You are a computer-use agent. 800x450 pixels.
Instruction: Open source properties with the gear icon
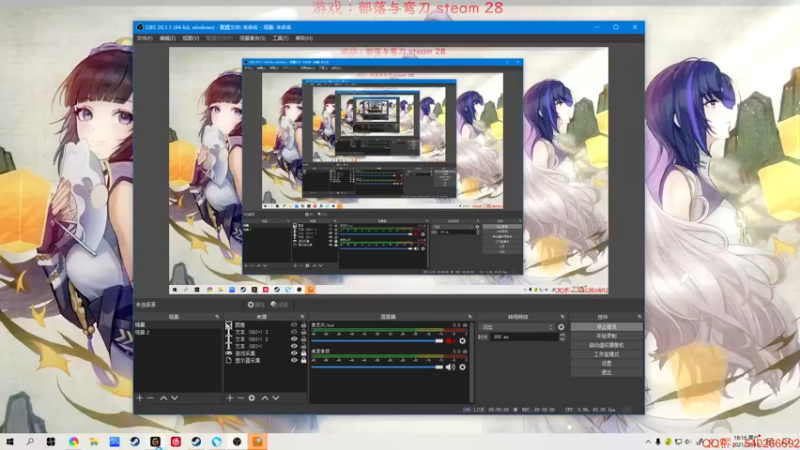click(x=252, y=397)
